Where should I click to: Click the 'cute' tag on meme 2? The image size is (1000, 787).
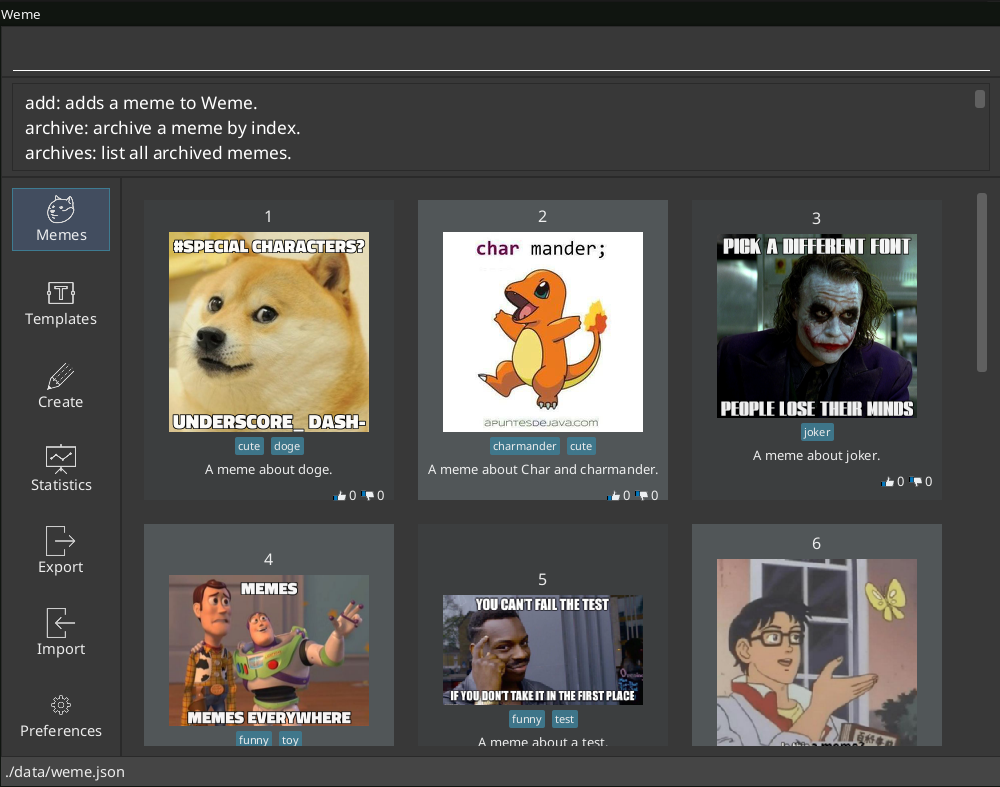(x=581, y=446)
